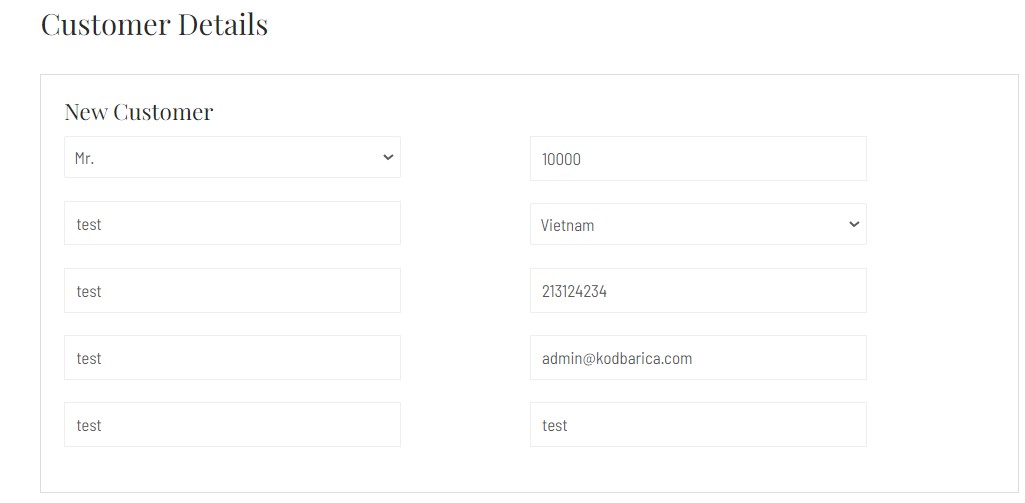This screenshot has height=503, width=1025.
Task: Open the Mr. title dropdown
Action: point(232,157)
